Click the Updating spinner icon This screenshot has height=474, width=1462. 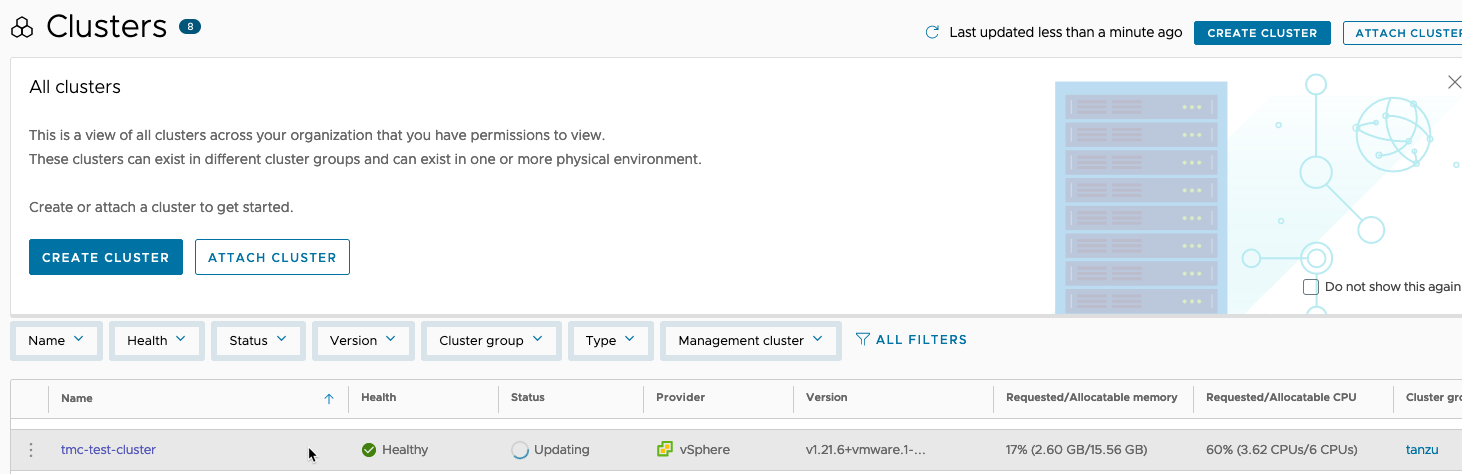pyautogui.click(x=519, y=450)
